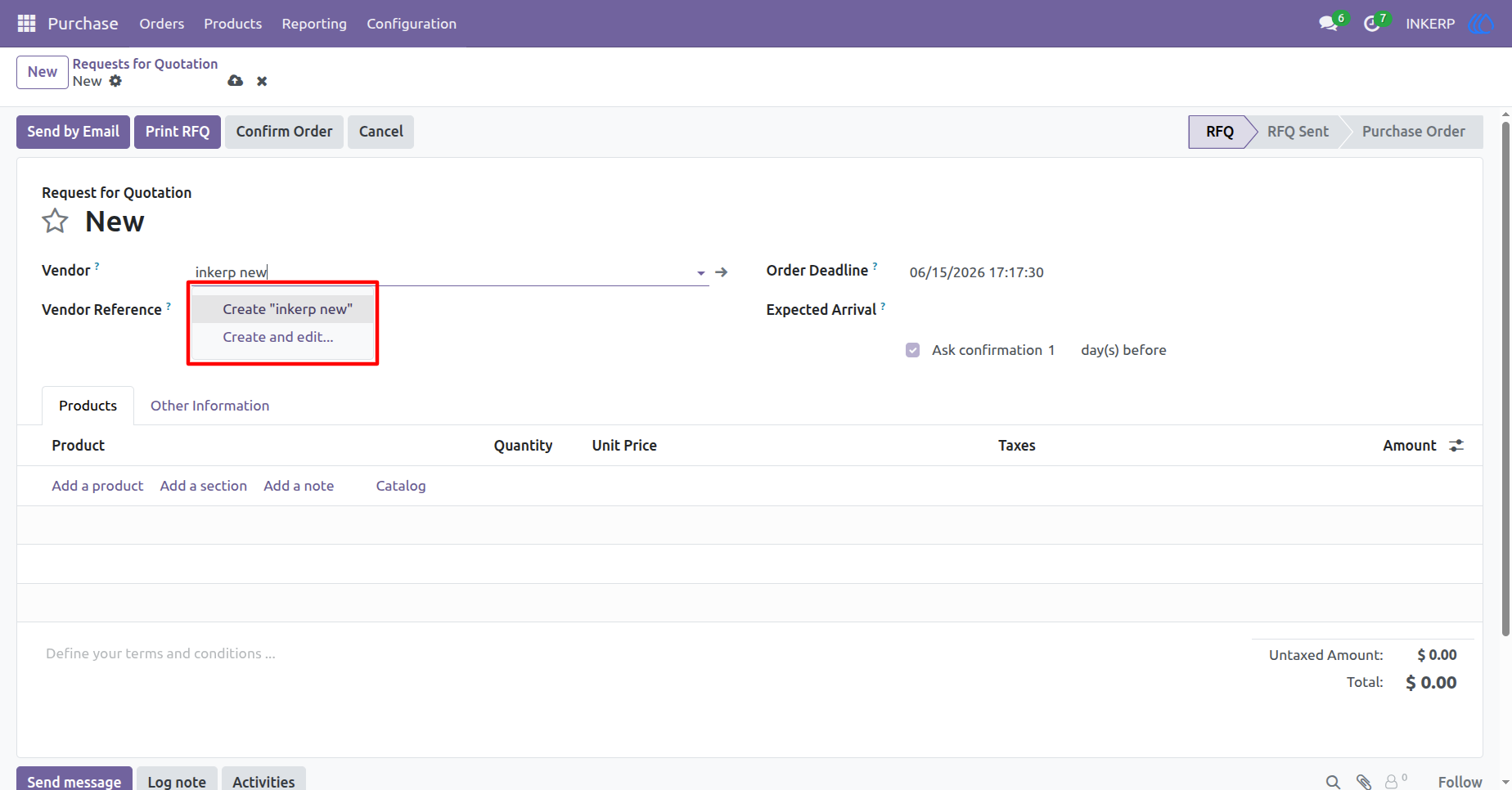The image size is (1512, 790).
Task: Click the attachments paperclip icon
Action: click(x=1363, y=782)
